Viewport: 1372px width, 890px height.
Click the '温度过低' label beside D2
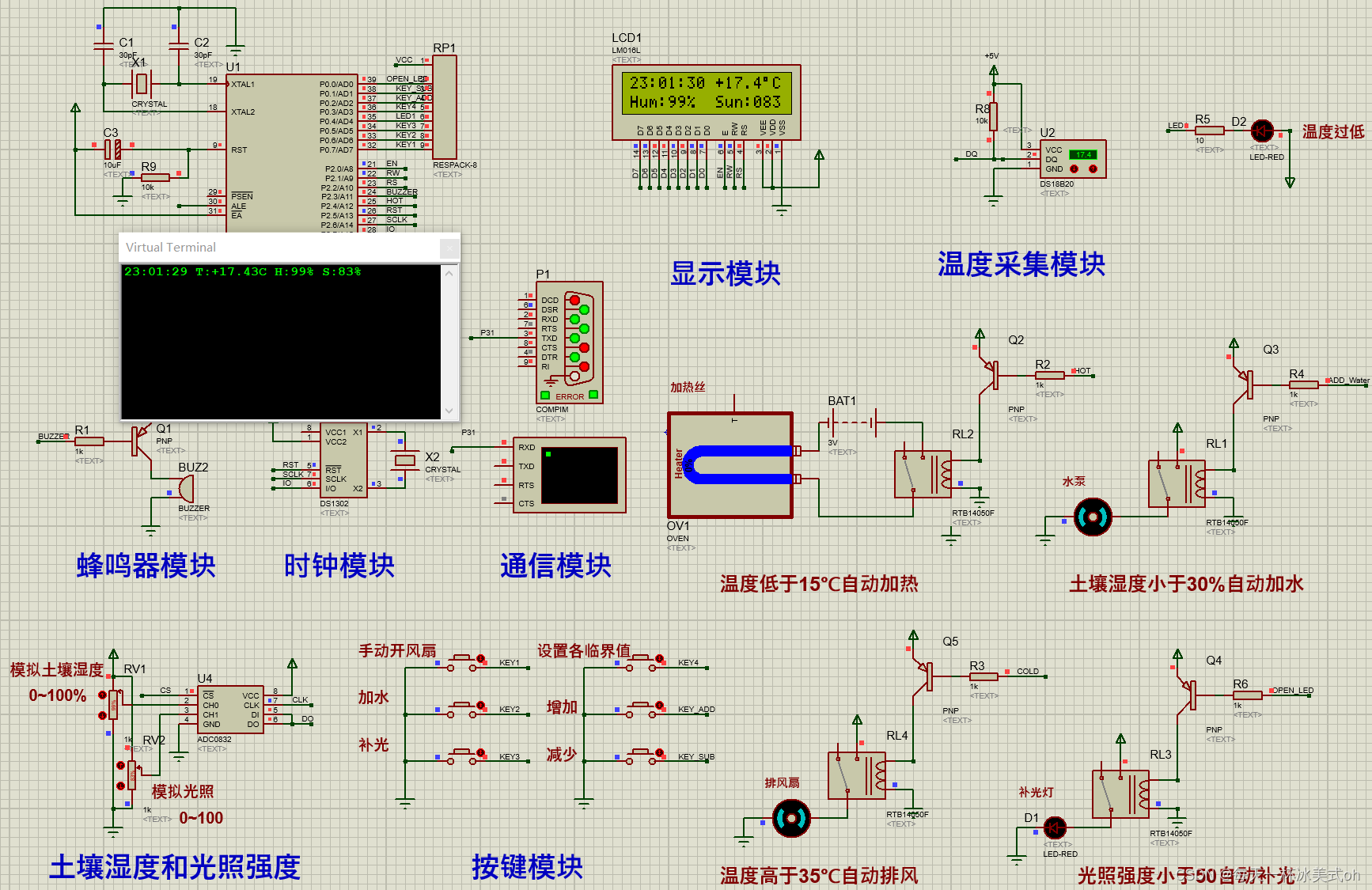(1333, 131)
